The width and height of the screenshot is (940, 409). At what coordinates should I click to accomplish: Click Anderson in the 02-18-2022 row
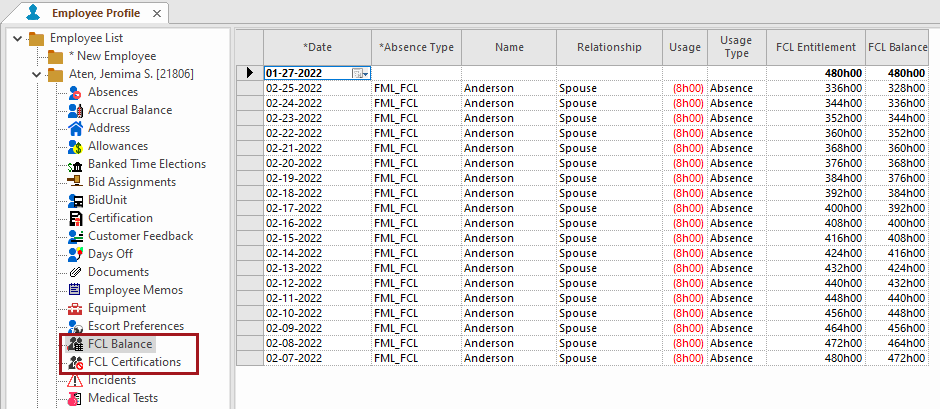[x=509, y=193]
